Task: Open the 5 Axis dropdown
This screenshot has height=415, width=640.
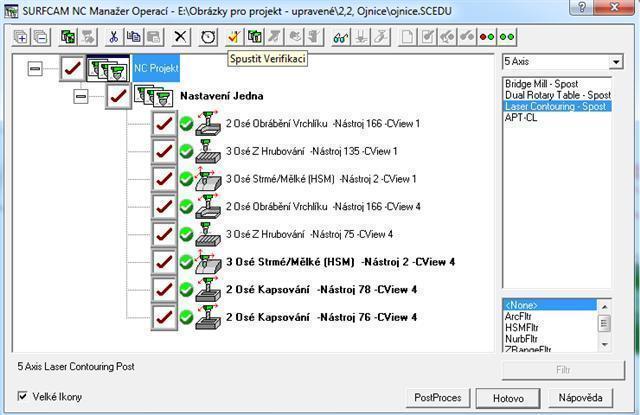Action: click(x=616, y=62)
